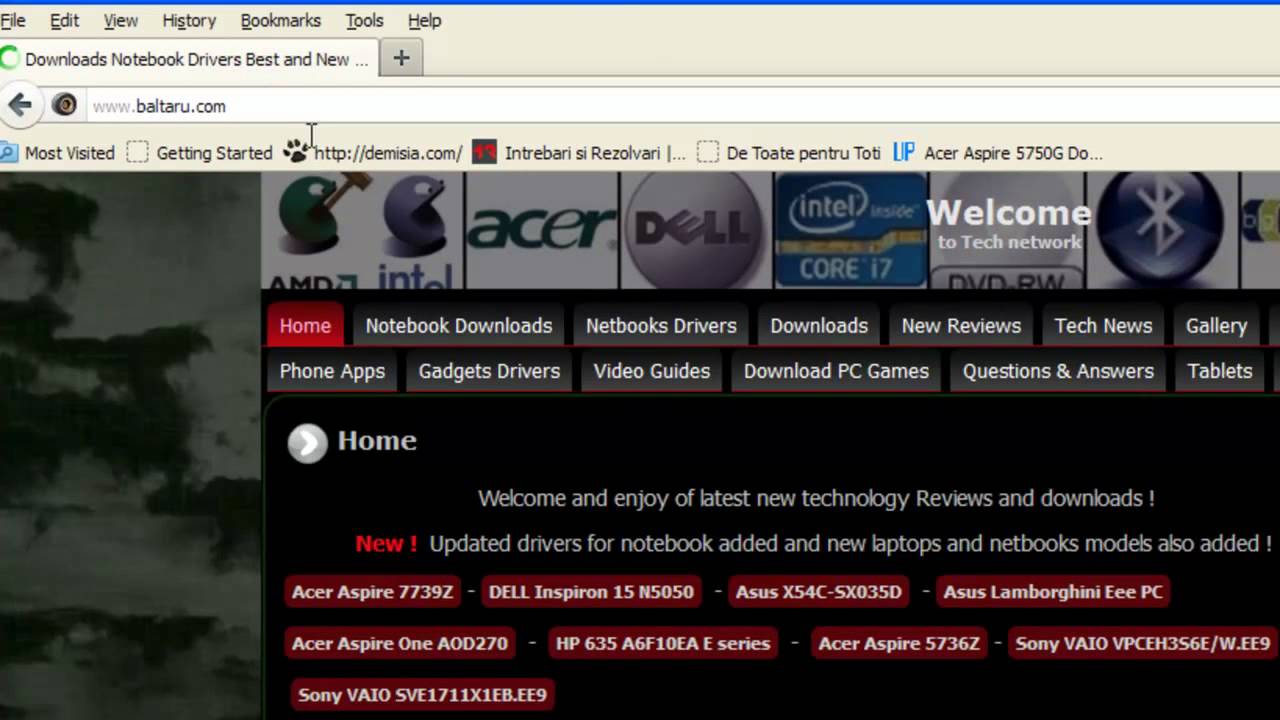Open the Help menu
The height and width of the screenshot is (720, 1280).
(424, 20)
